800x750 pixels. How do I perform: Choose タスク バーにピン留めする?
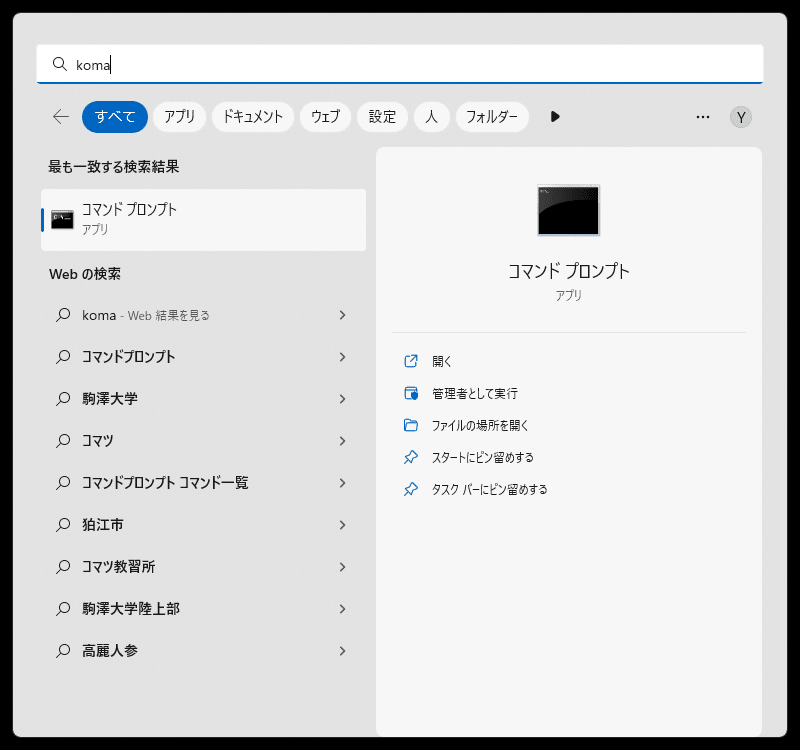pyautogui.click(x=489, y=489)
